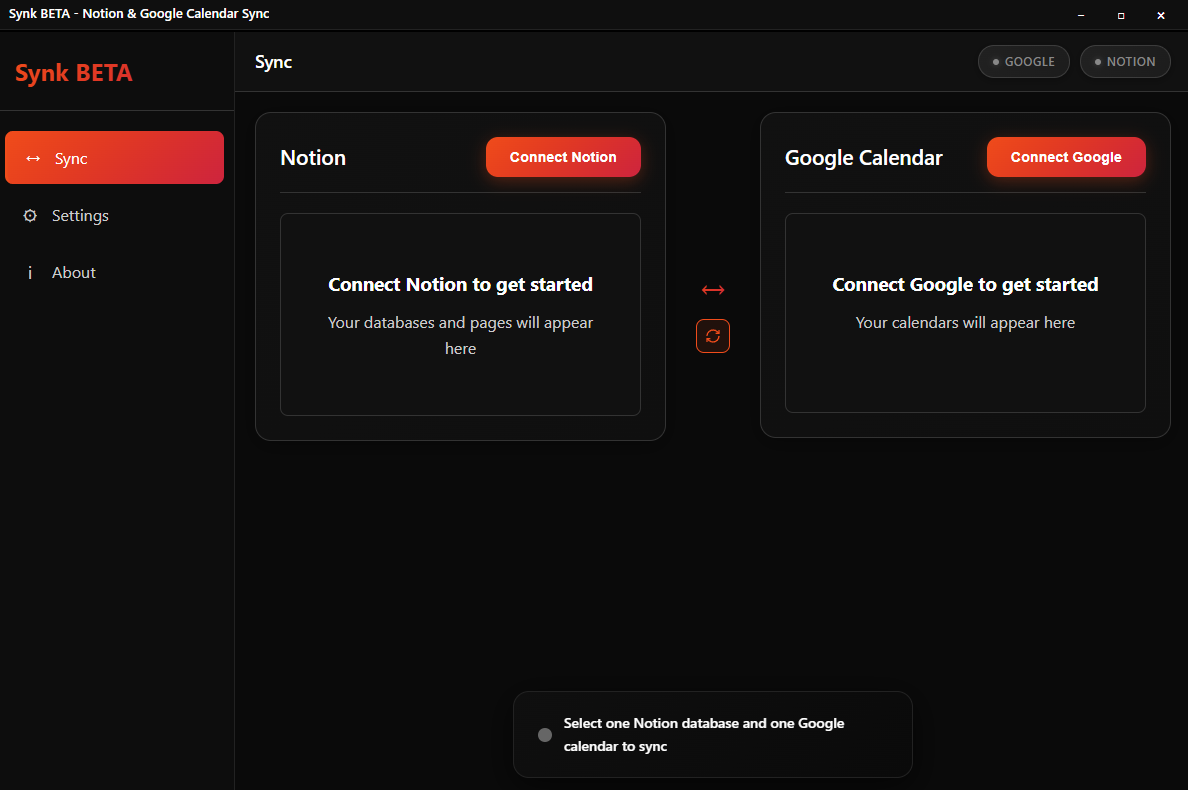Image resolution: width=1188 pixels, height=790 pixels.
Task: Minimize the Synk BETA window
Action: 1081,15
